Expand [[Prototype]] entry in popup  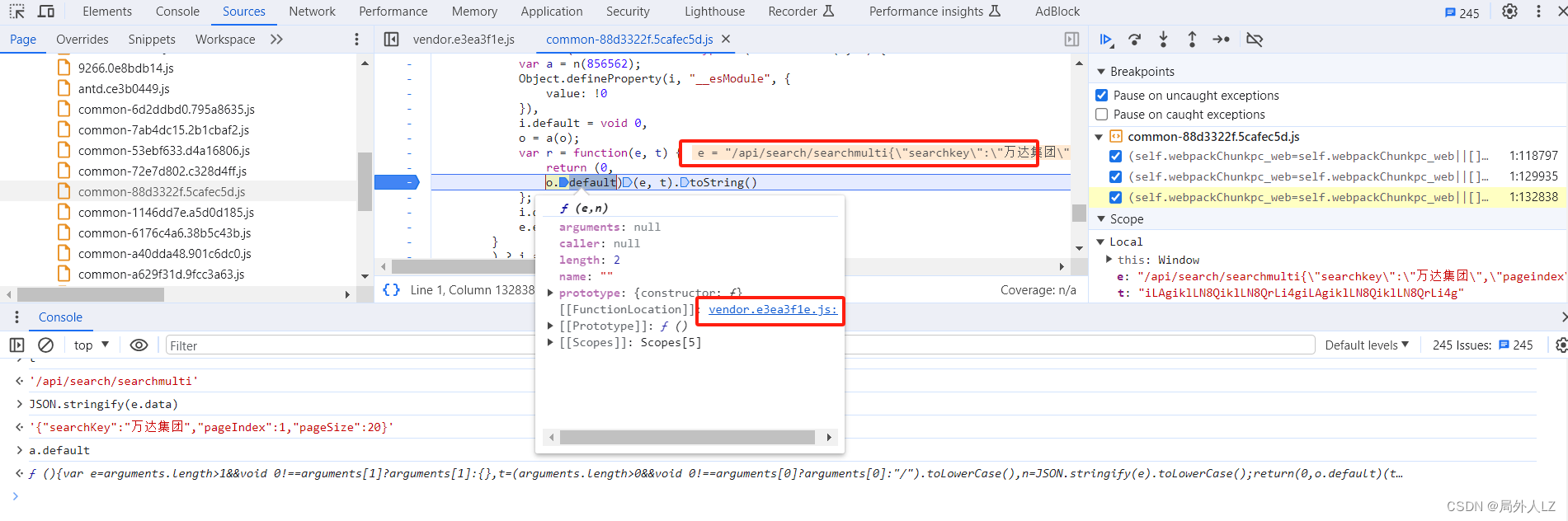(x=550, y=326)
